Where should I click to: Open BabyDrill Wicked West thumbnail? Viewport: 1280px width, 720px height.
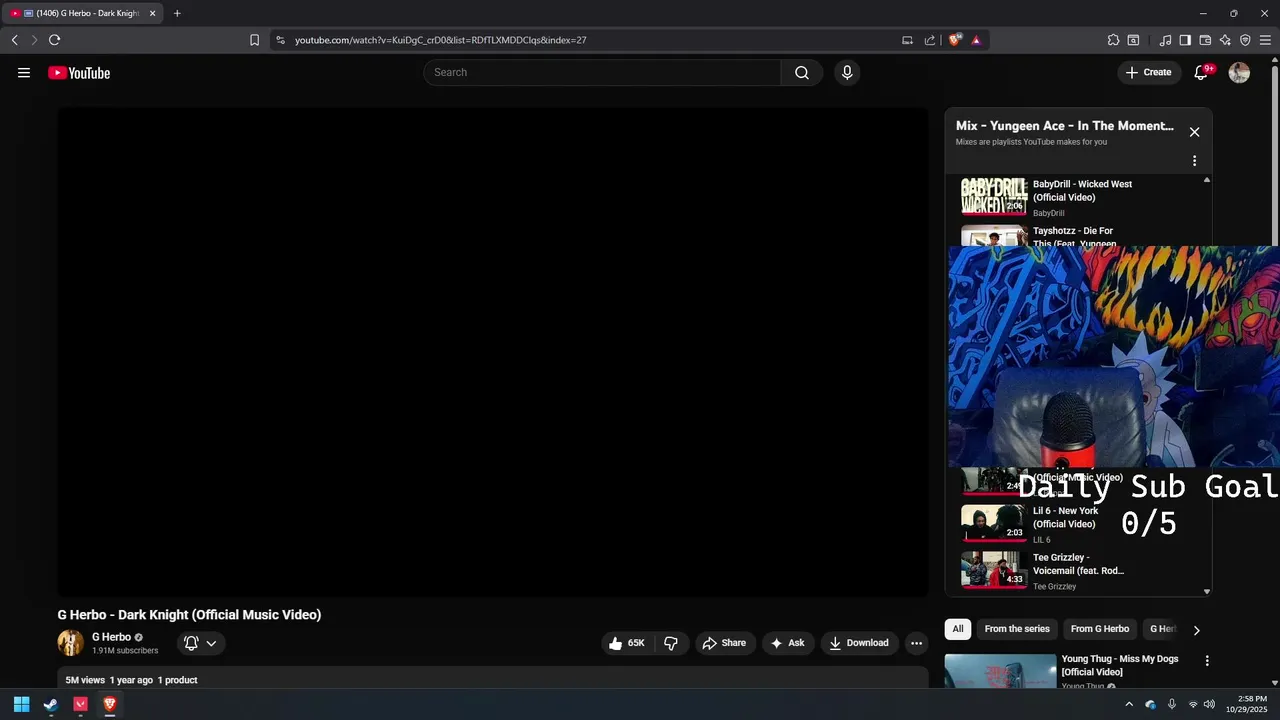(994, 196)
